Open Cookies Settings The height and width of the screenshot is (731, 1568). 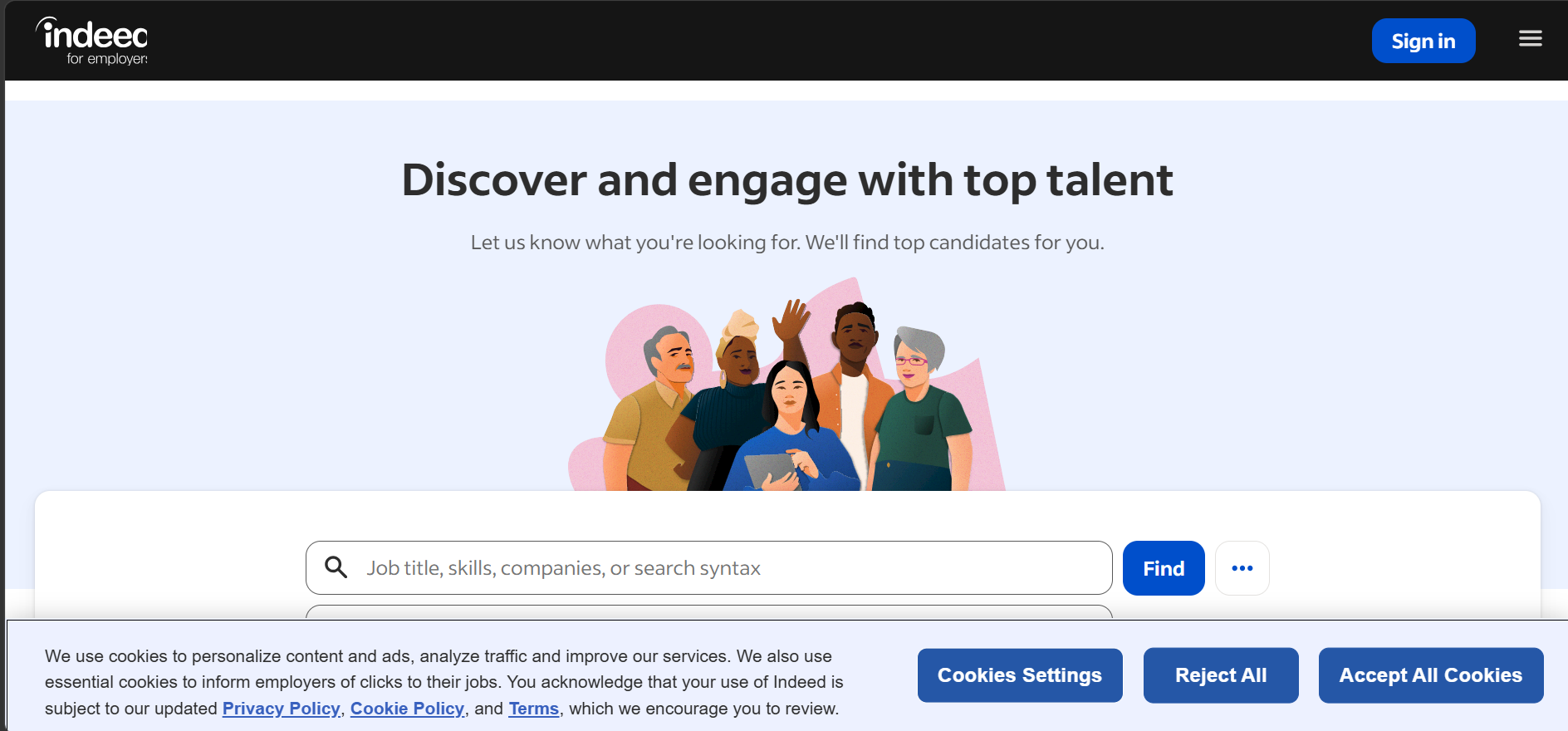1019,675
